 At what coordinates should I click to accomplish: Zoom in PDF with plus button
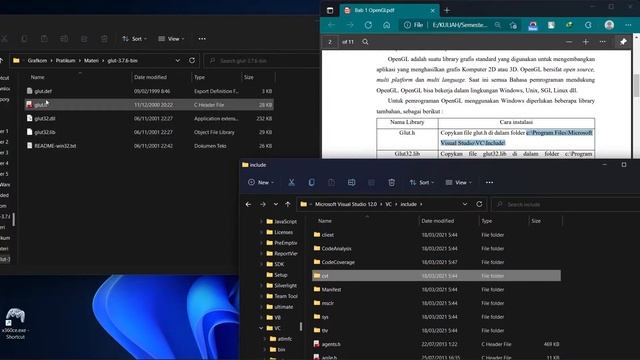[x=585, y=42]
